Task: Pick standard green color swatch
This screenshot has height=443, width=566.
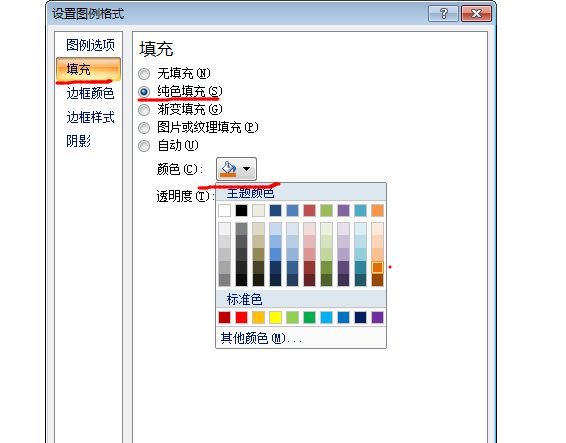Action: coord(309,318)
